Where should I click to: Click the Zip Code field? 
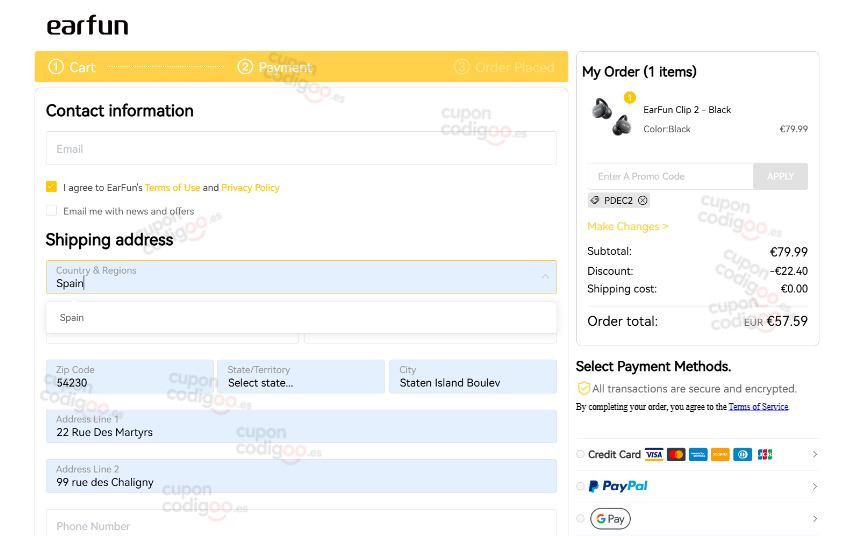click(x=130, y=377)
